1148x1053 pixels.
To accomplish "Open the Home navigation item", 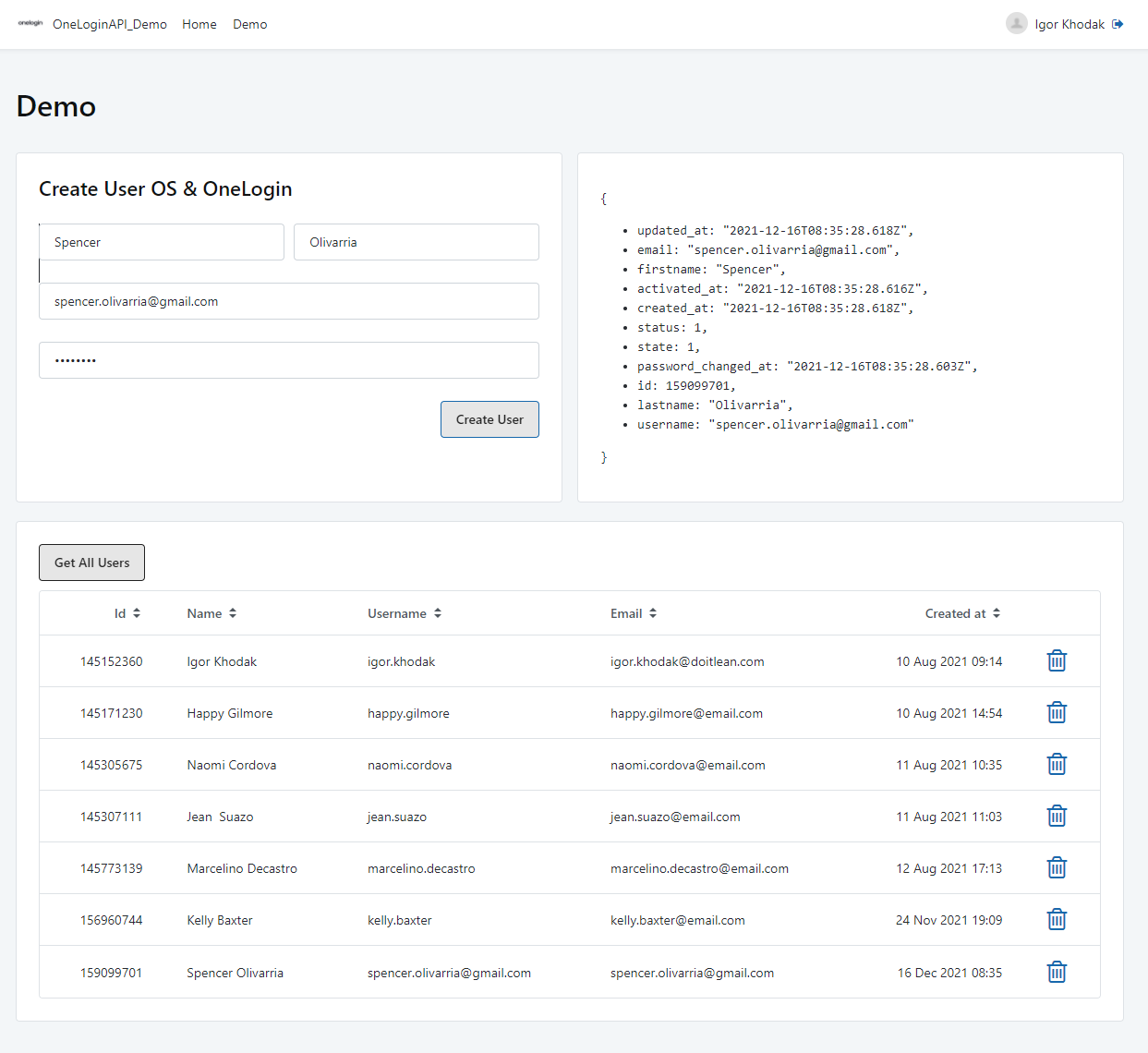I will [199, 24].
